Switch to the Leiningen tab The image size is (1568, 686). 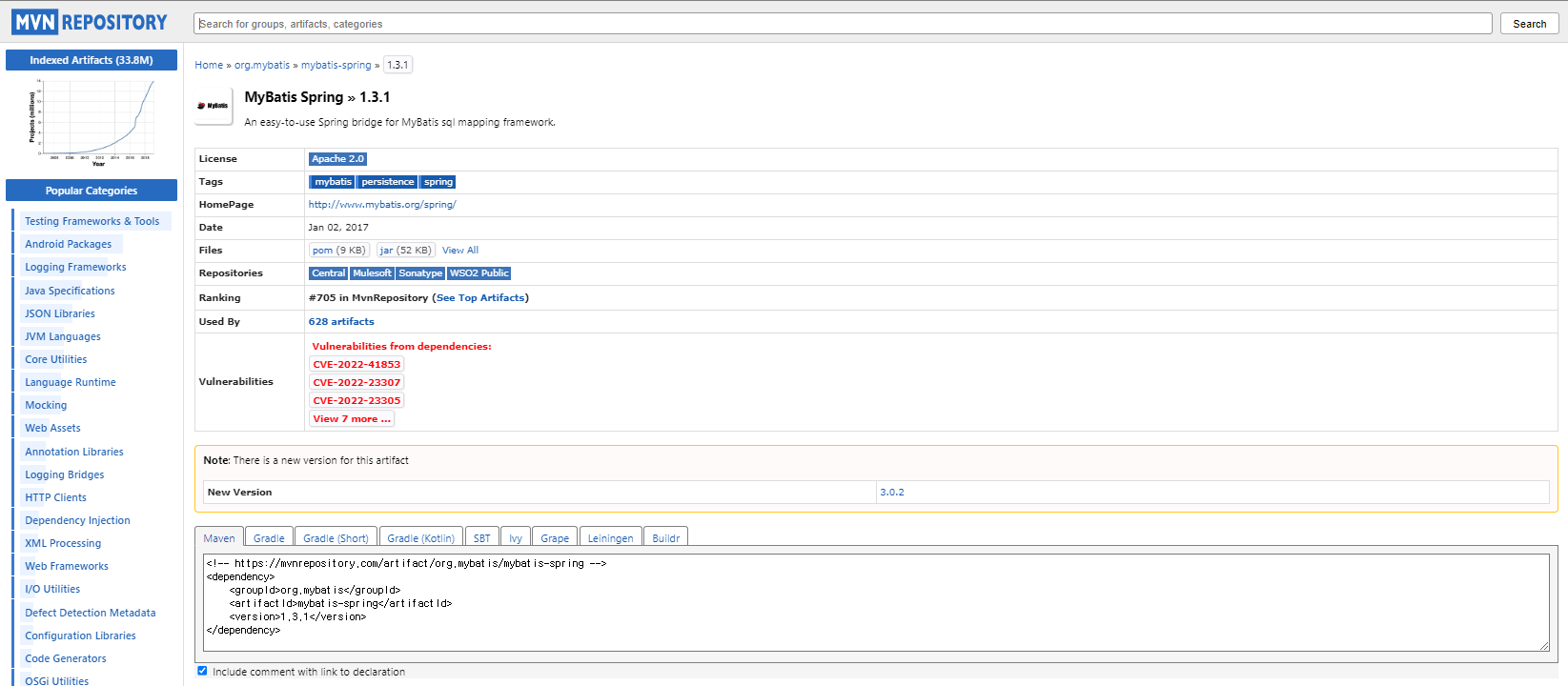click(610, 537)
